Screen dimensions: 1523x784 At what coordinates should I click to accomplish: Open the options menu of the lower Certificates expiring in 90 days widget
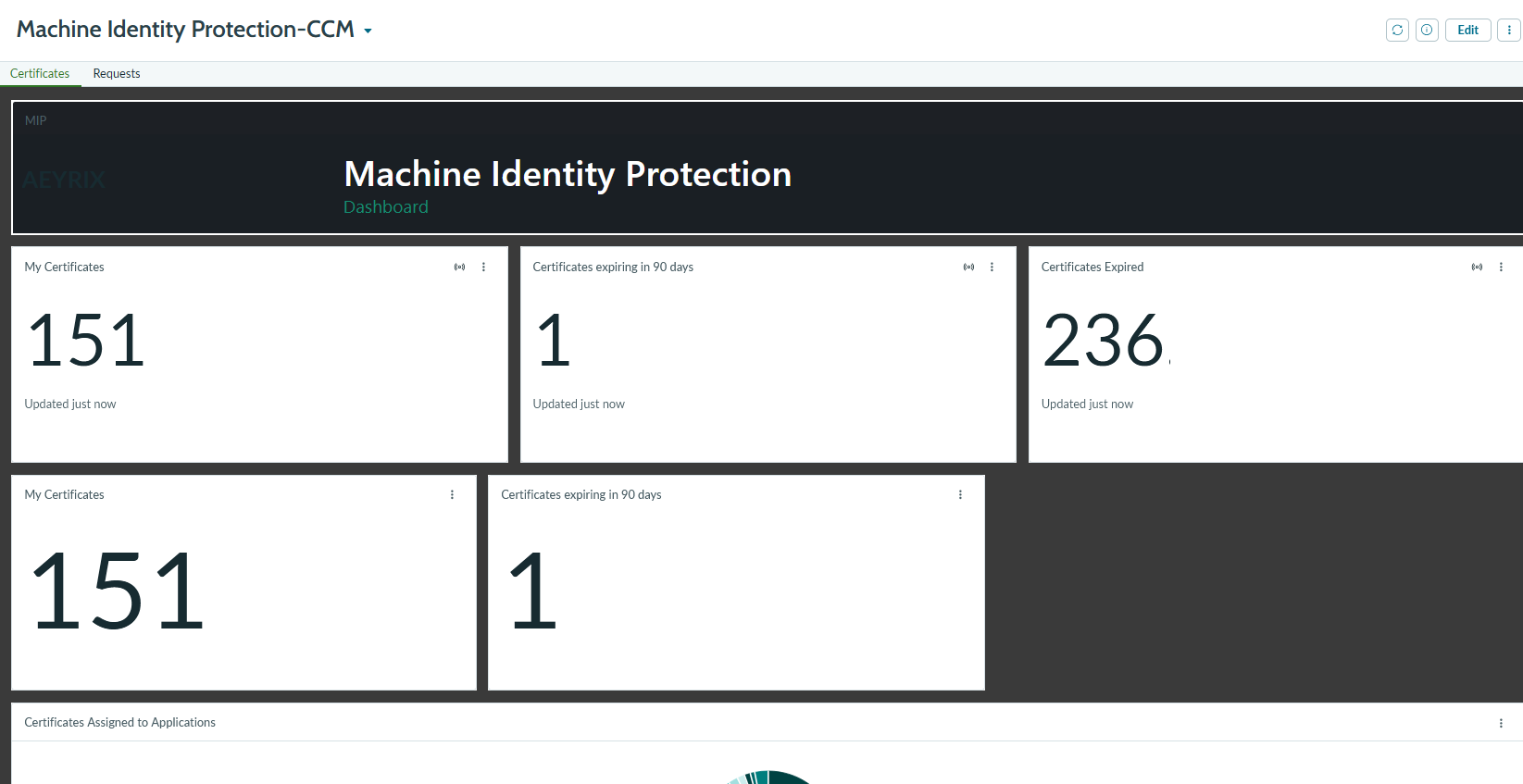pyautogui.click(x=960, y=494)
